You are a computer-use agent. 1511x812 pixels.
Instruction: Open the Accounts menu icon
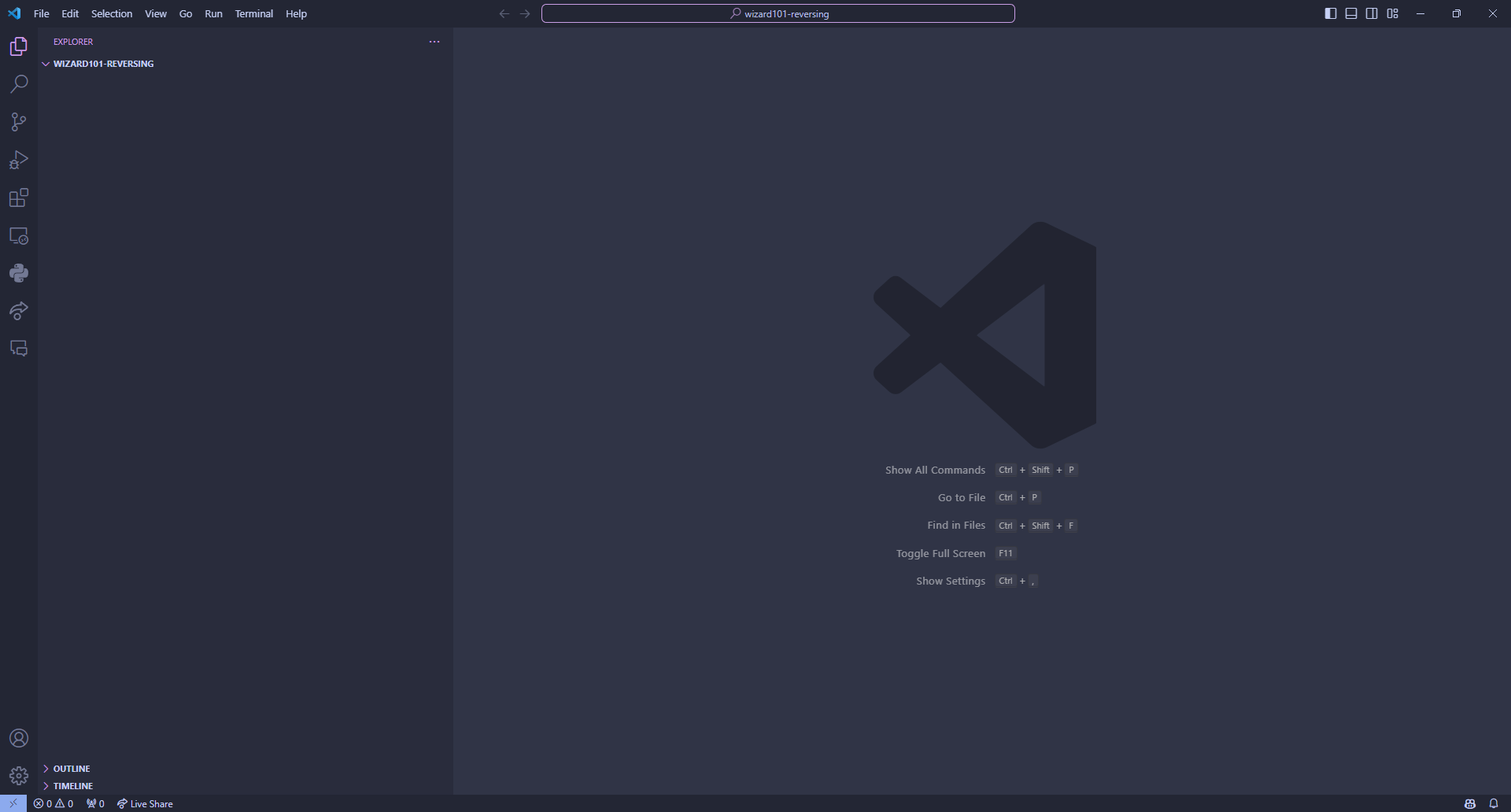pos(19,738)
